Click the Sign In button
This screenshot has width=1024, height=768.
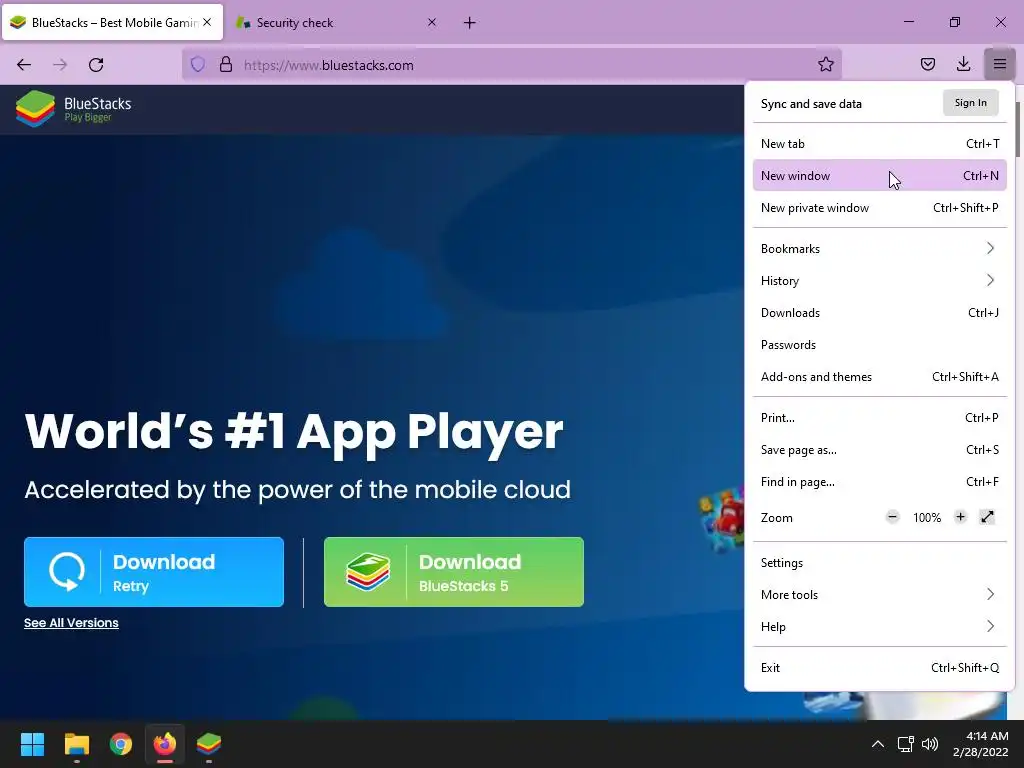click(x=970, y=103)
